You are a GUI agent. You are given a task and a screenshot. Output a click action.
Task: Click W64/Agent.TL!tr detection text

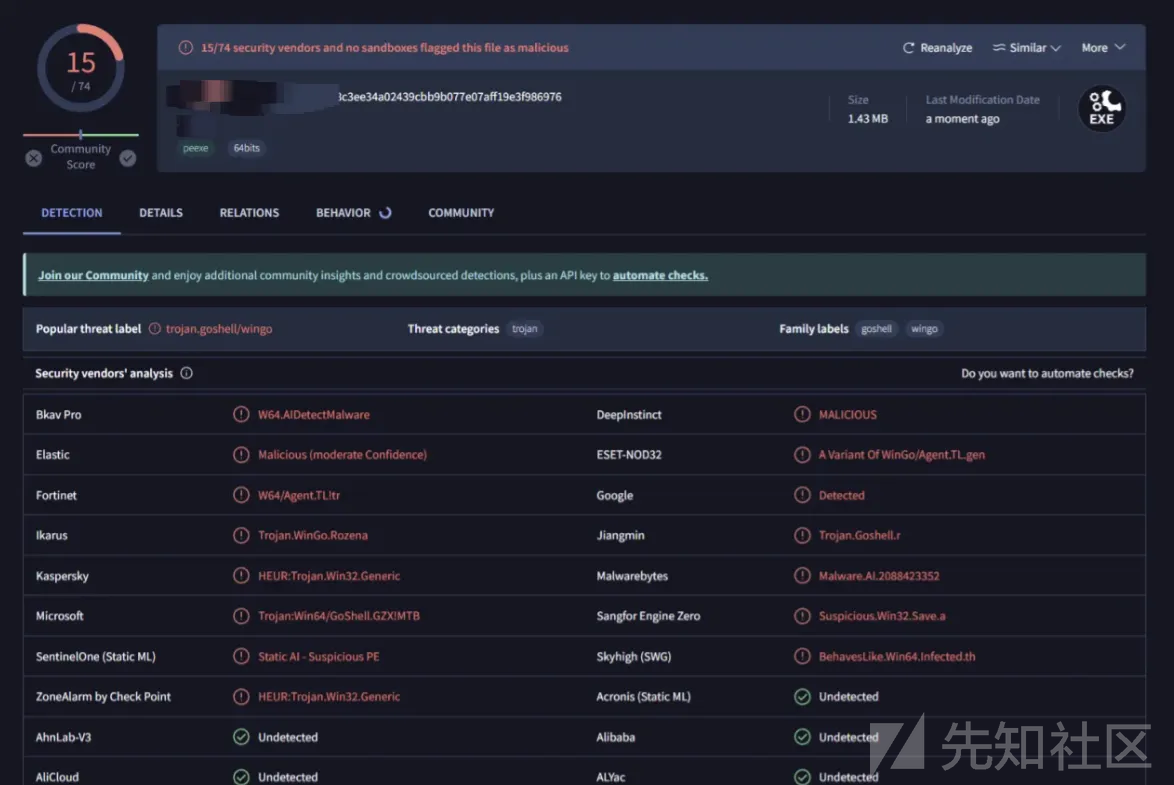(x=299, y=495)
